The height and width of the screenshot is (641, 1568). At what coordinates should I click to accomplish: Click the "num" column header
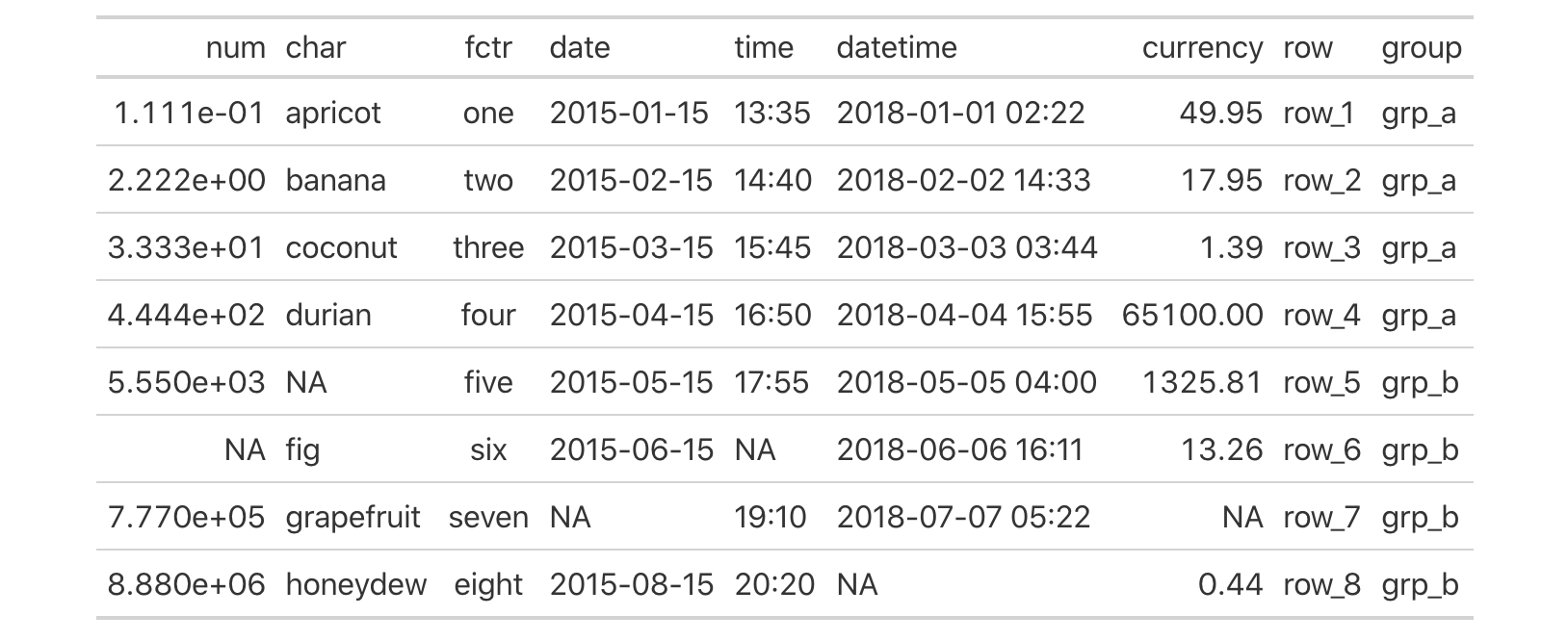235,48
